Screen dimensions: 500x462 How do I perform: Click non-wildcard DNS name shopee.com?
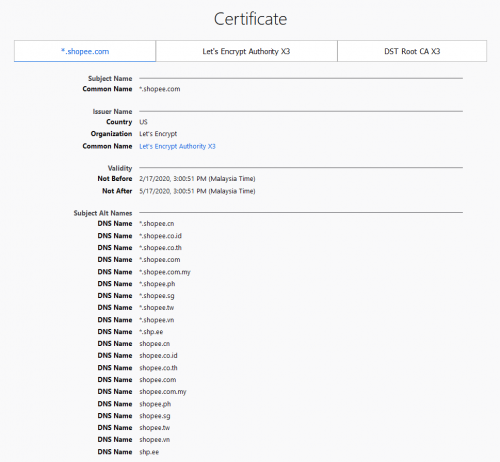tap(158, 380)
